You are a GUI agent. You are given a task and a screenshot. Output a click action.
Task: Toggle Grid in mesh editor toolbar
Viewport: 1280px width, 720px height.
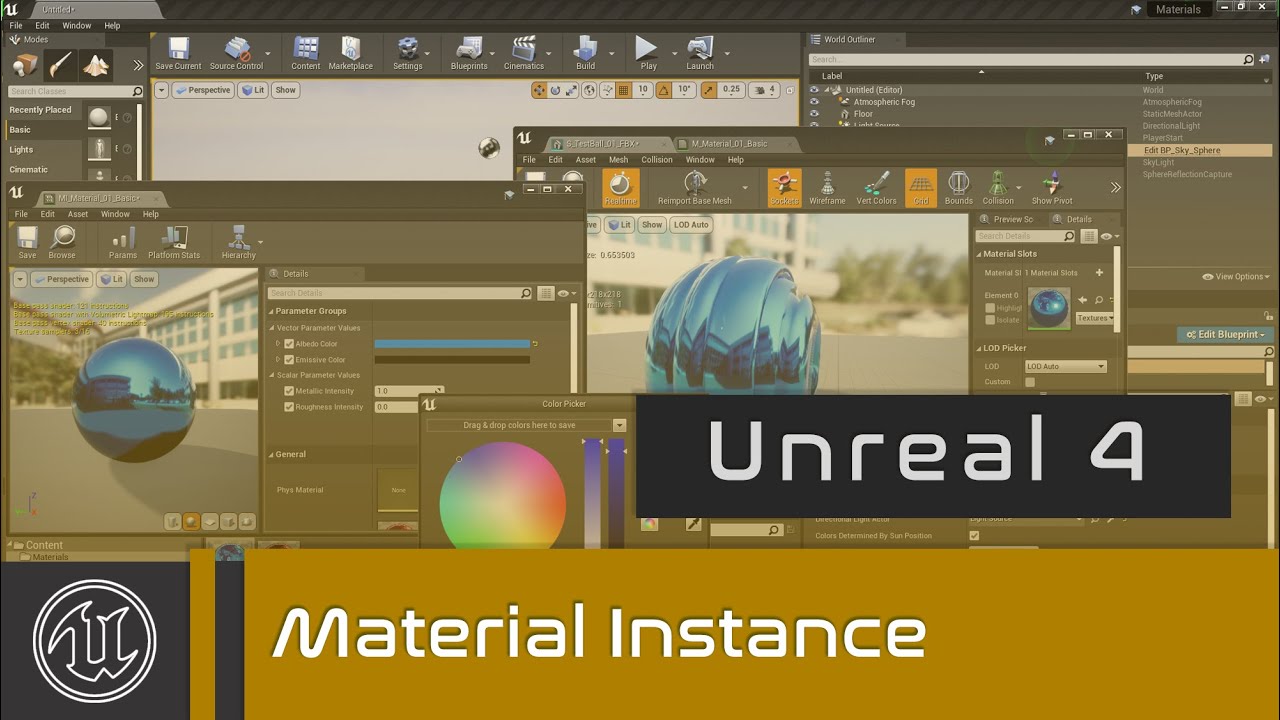point(921,188)
